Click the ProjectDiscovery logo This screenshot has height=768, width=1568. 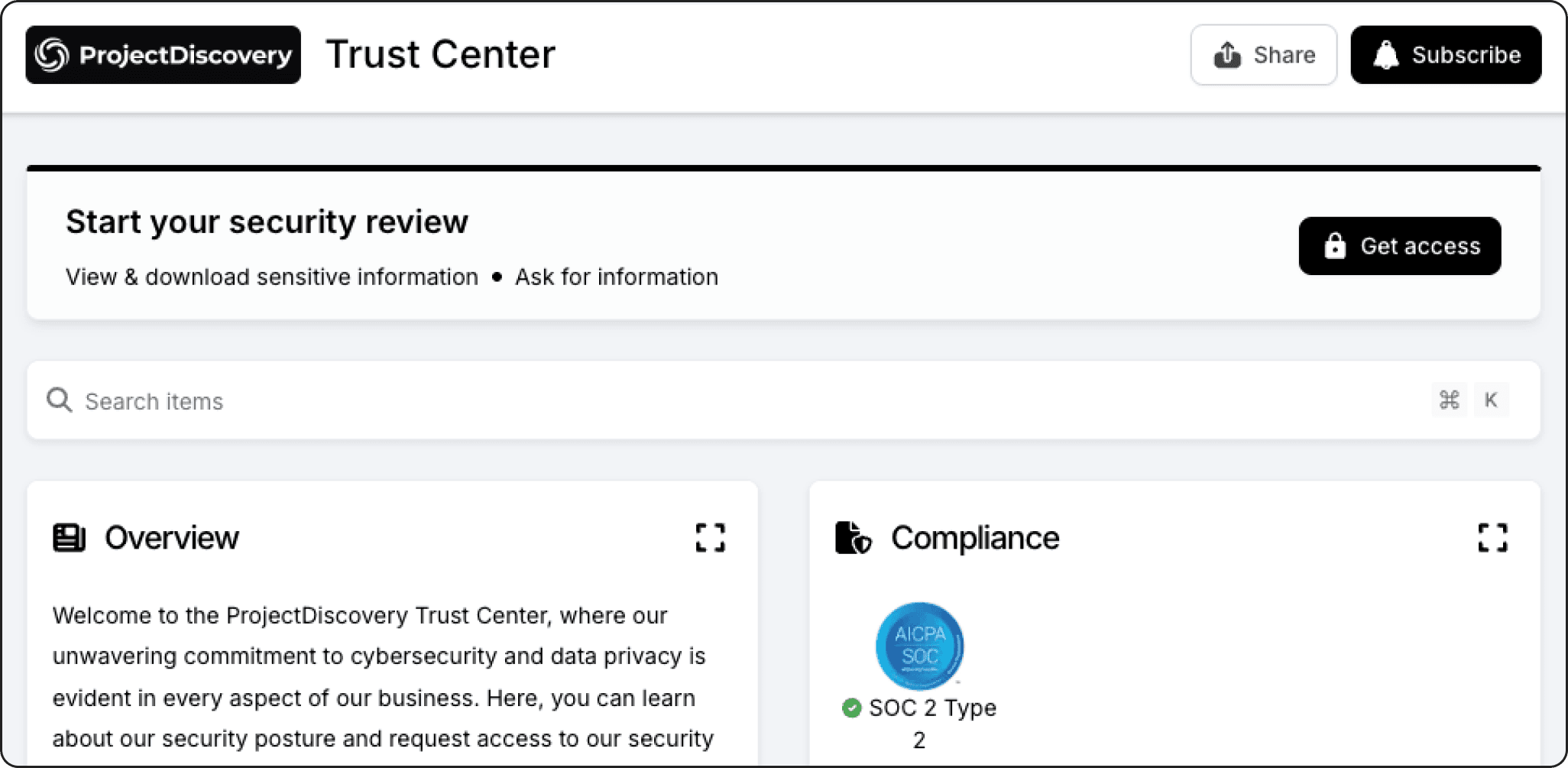coord(163,55)
